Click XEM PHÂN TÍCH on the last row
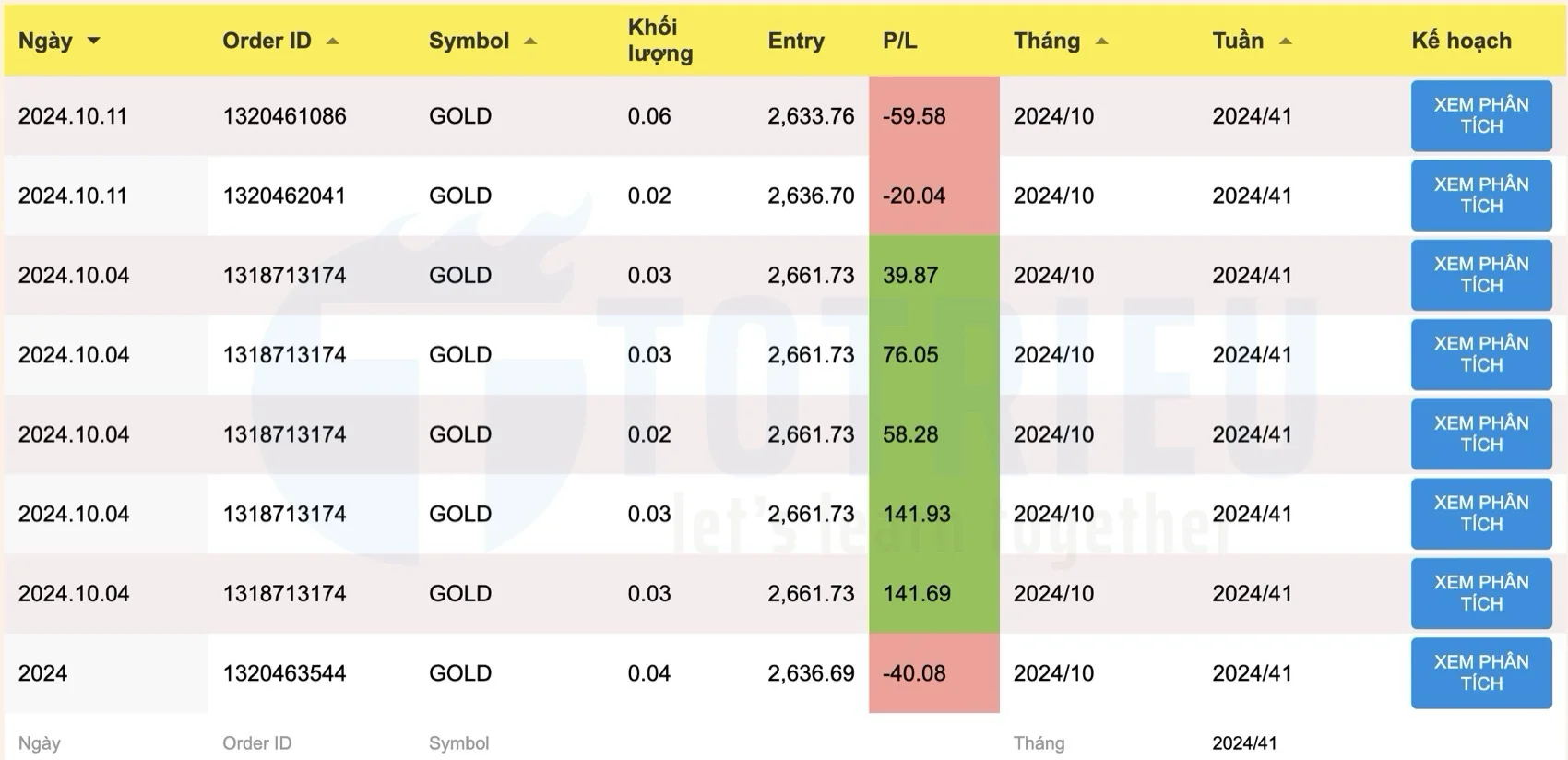1568x760 pixels. pyautogui.click(x=1480, y=673)
